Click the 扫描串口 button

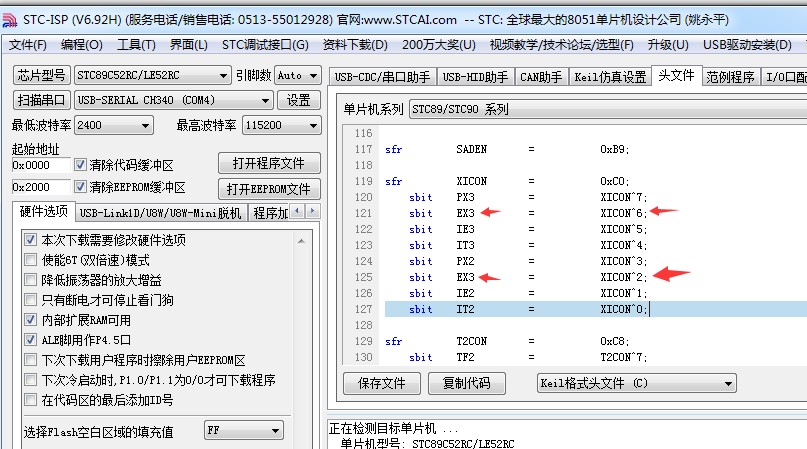(41, 100)
